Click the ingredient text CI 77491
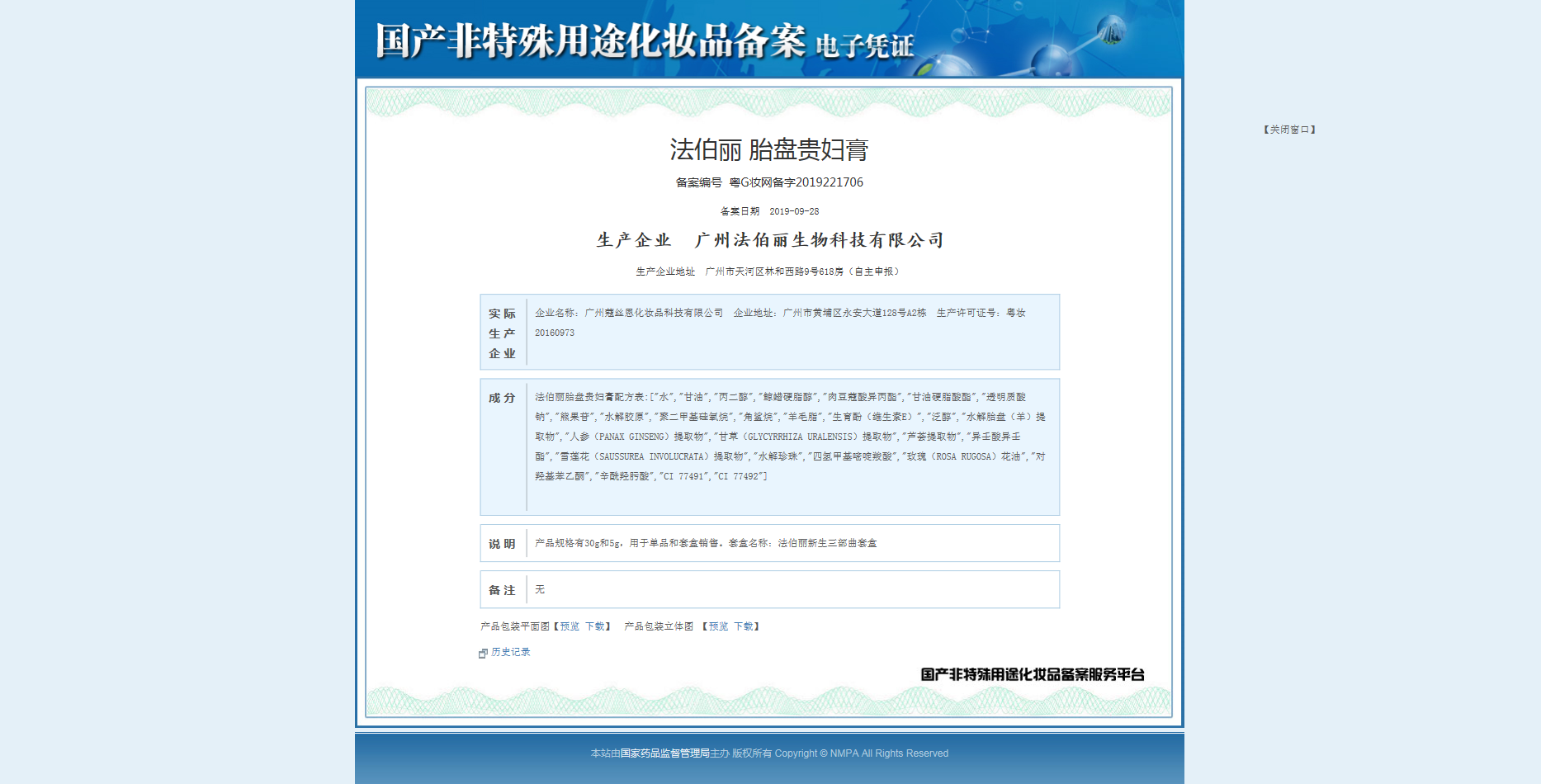 pos(684,476)
